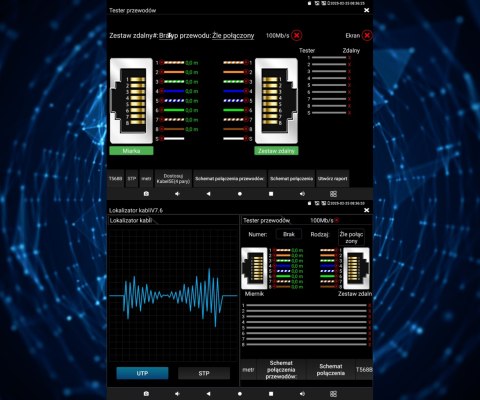Click the Zdalny column header in wiring map
480x400 pixels.
(x=351, y=51)
